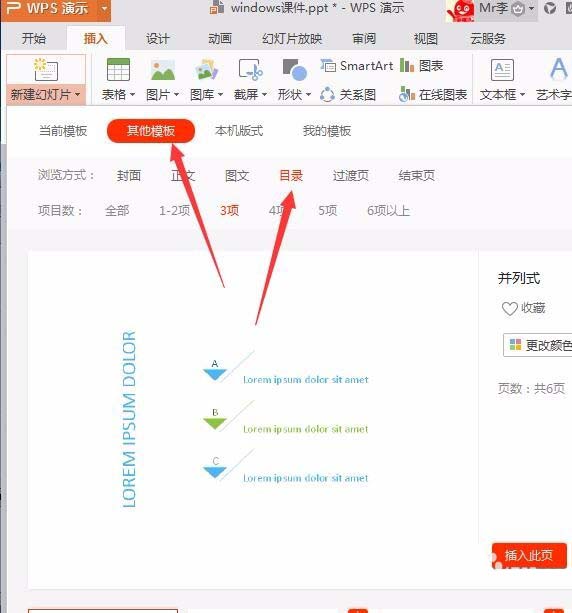Click the 插入此页 insert page button

[529, 555]
